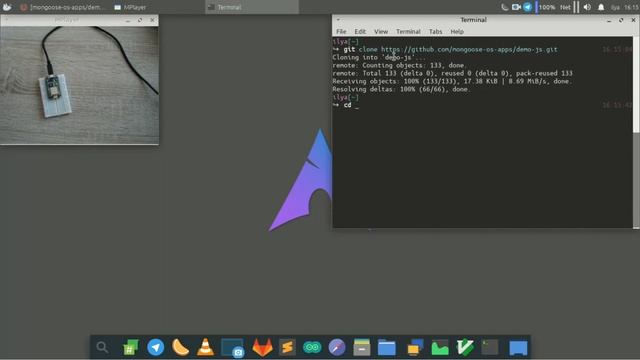Click the ilya user label in top panel

coord(615,7)
